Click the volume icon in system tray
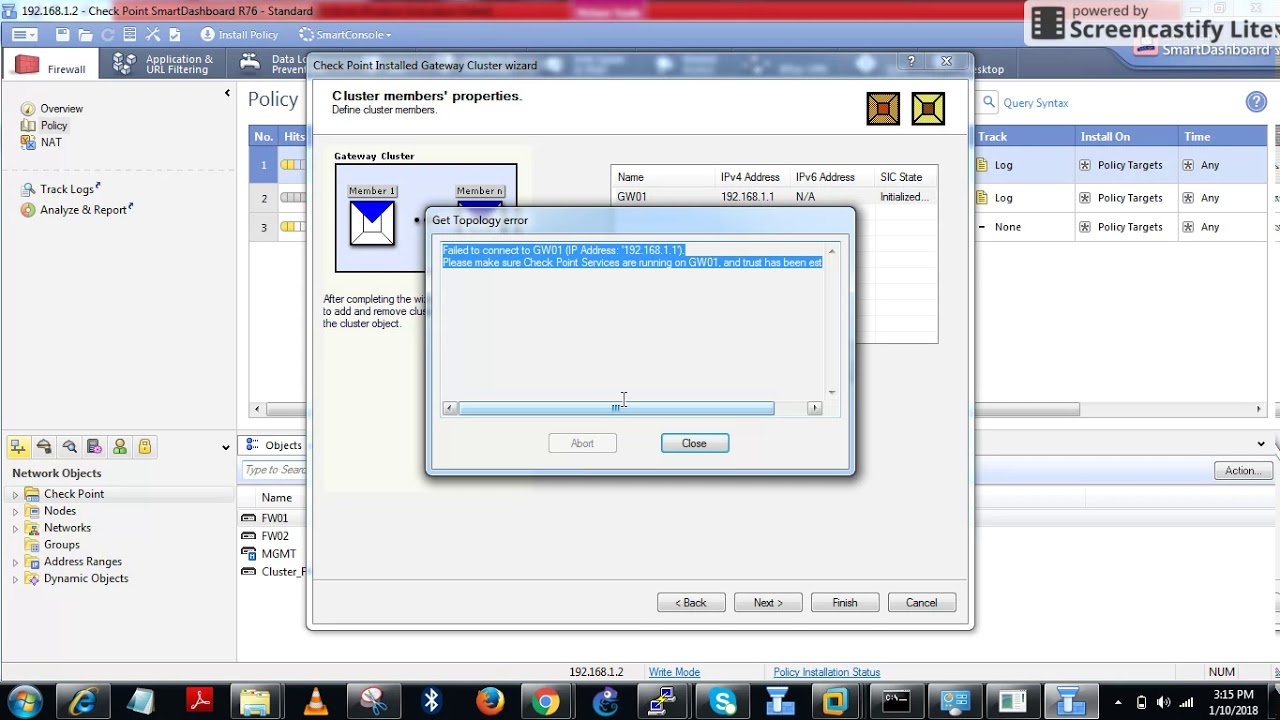Screen dimensions: 1280x720 point(1162,702)
